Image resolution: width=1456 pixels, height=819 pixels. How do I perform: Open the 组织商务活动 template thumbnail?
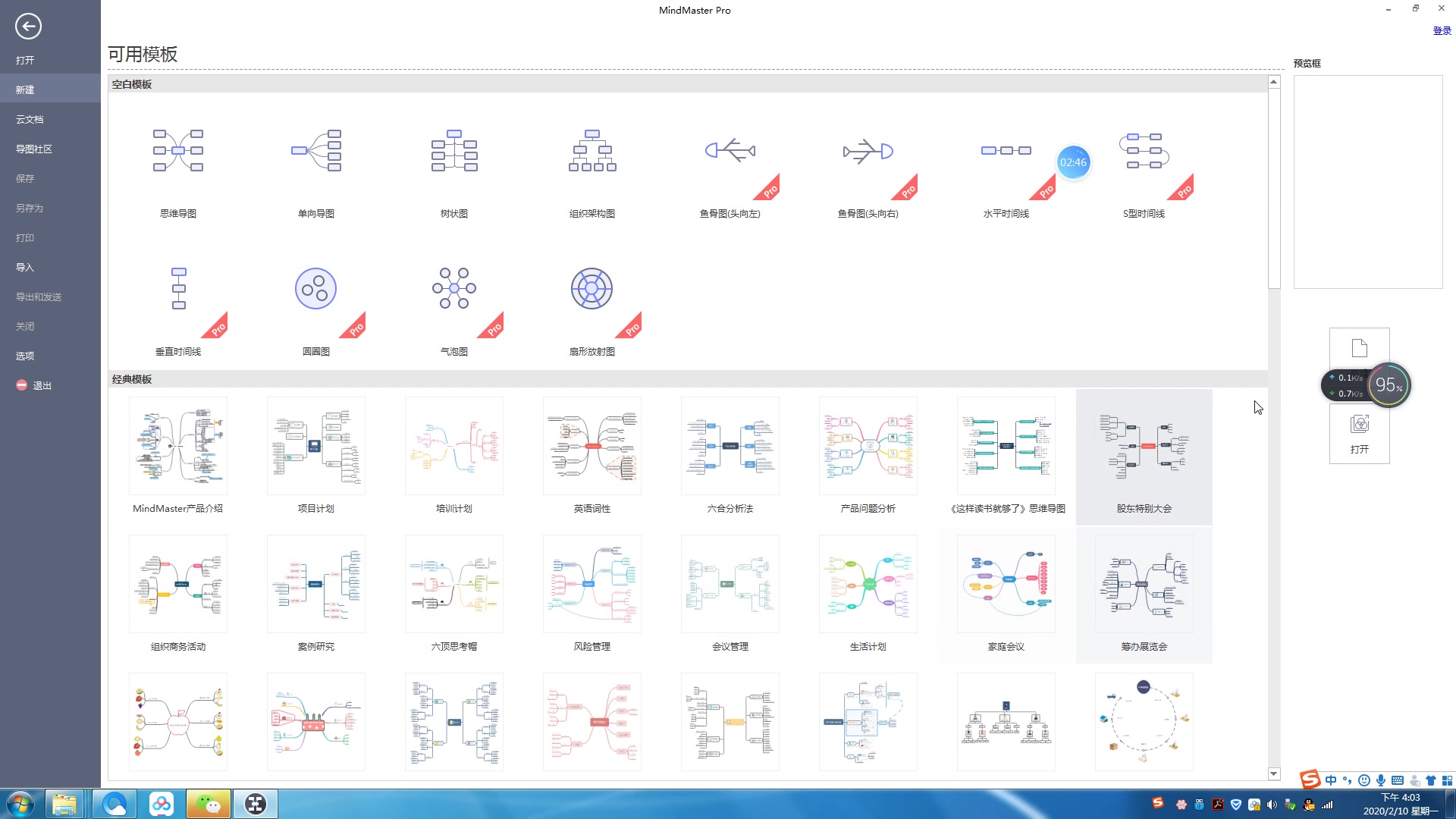178,585
